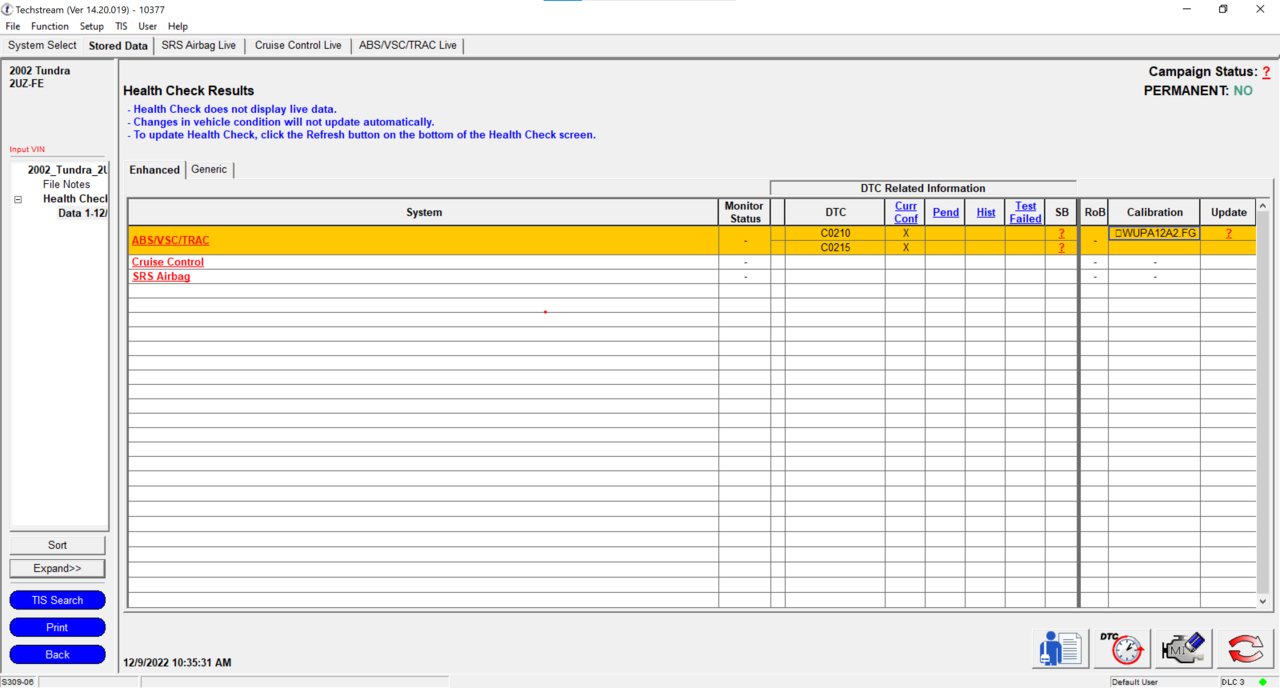Switch to Cruise Control Live tab

(298, 45)
